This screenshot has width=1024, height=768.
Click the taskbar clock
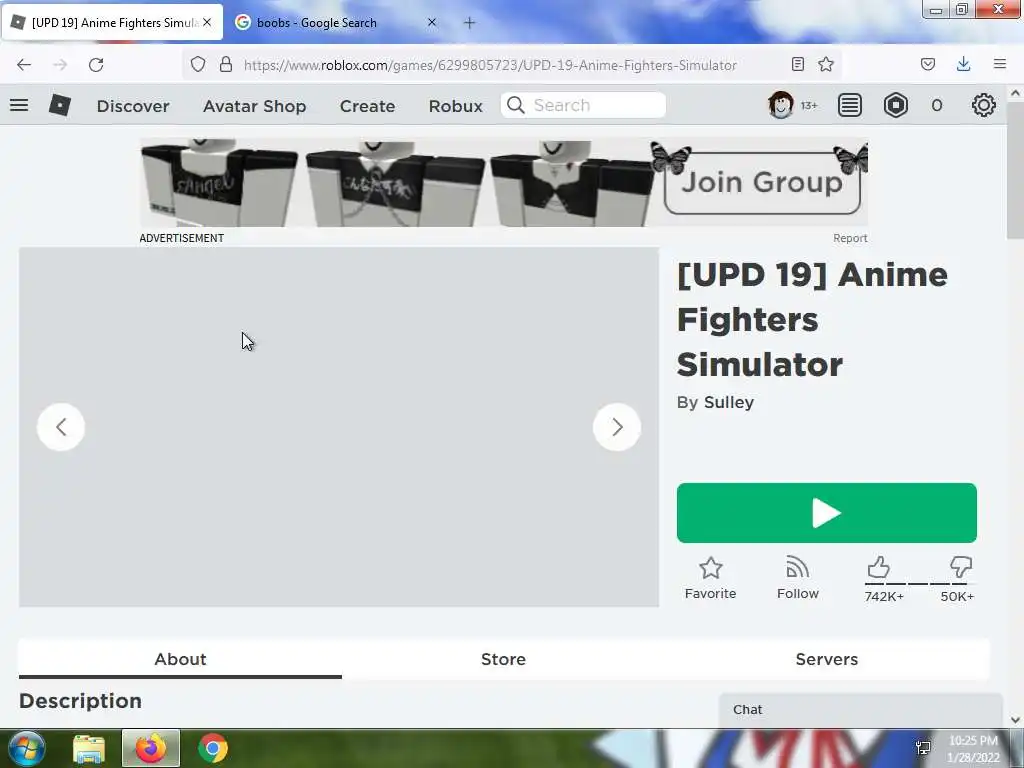tap(973, 749)
